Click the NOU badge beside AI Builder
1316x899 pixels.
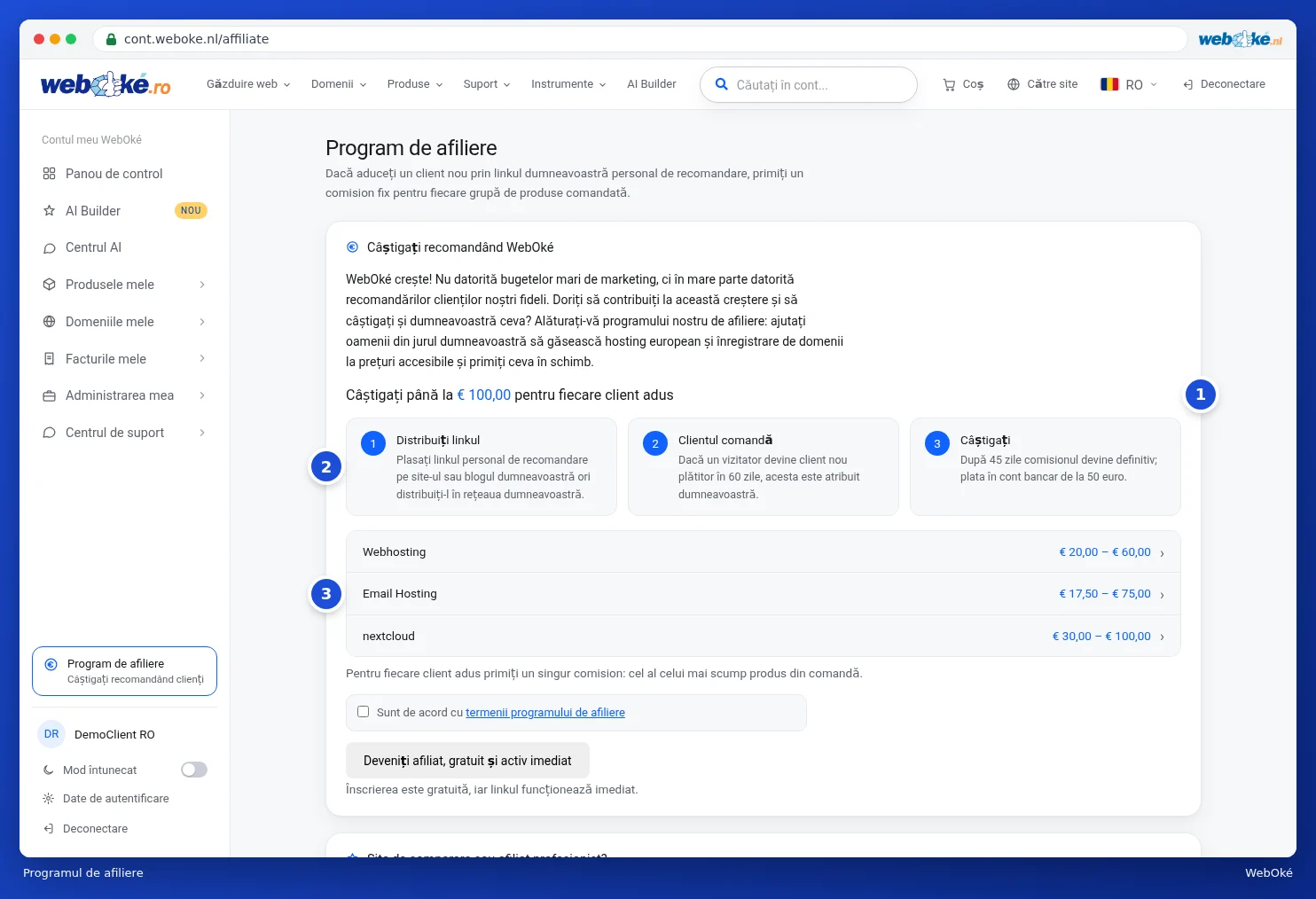coord(191,211)
